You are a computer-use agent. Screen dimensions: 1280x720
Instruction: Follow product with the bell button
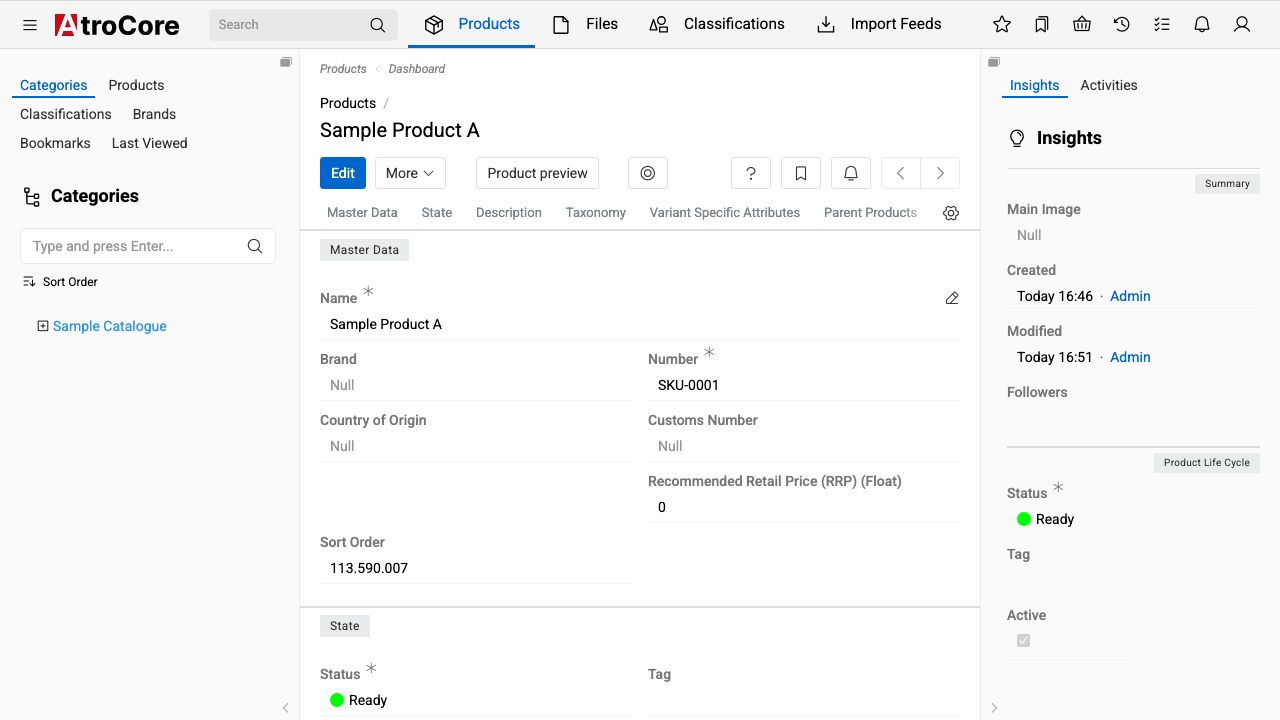[851, 173]
